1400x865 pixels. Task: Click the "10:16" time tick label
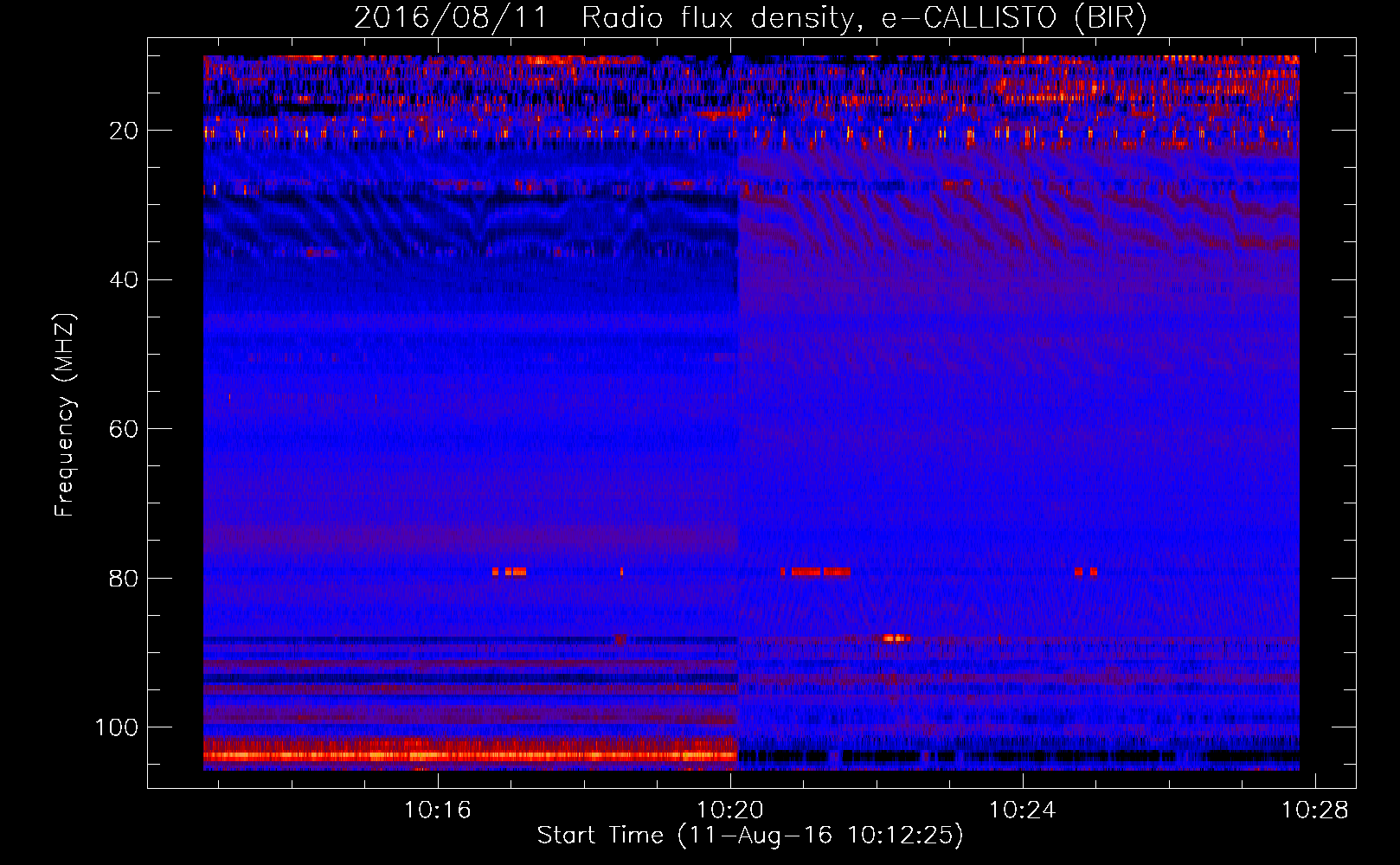pyautogui.click(x=438, y=811)
